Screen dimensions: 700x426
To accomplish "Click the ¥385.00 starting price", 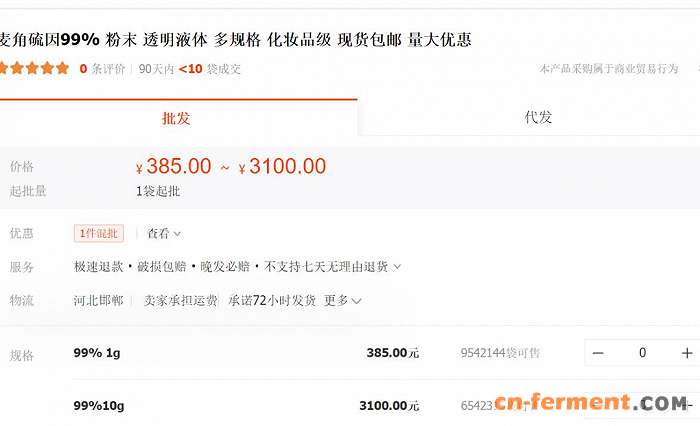I will click(x=174, y=167).
